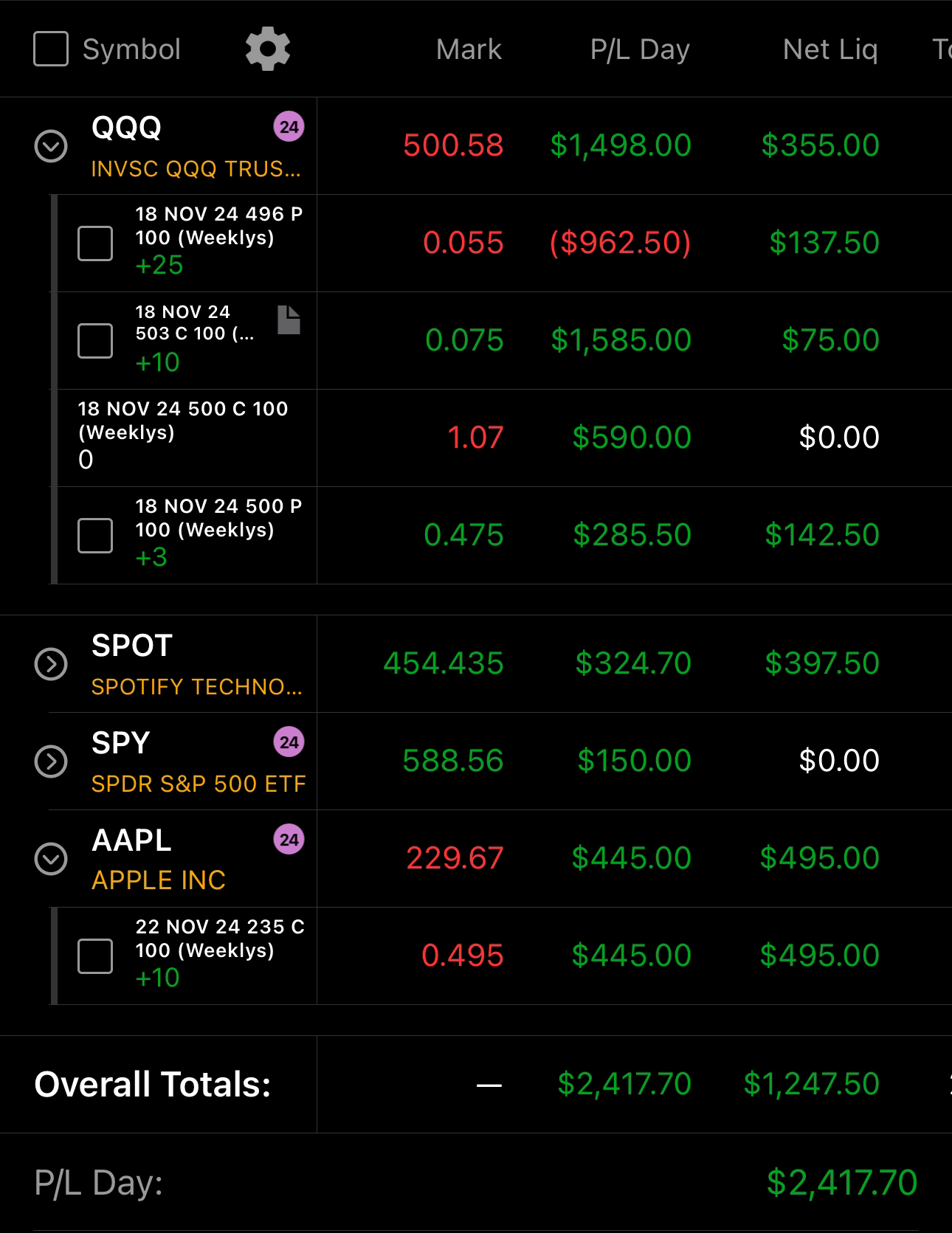
Task: Sort by the Net Liq column header
Action: click(x=829, y=49)
